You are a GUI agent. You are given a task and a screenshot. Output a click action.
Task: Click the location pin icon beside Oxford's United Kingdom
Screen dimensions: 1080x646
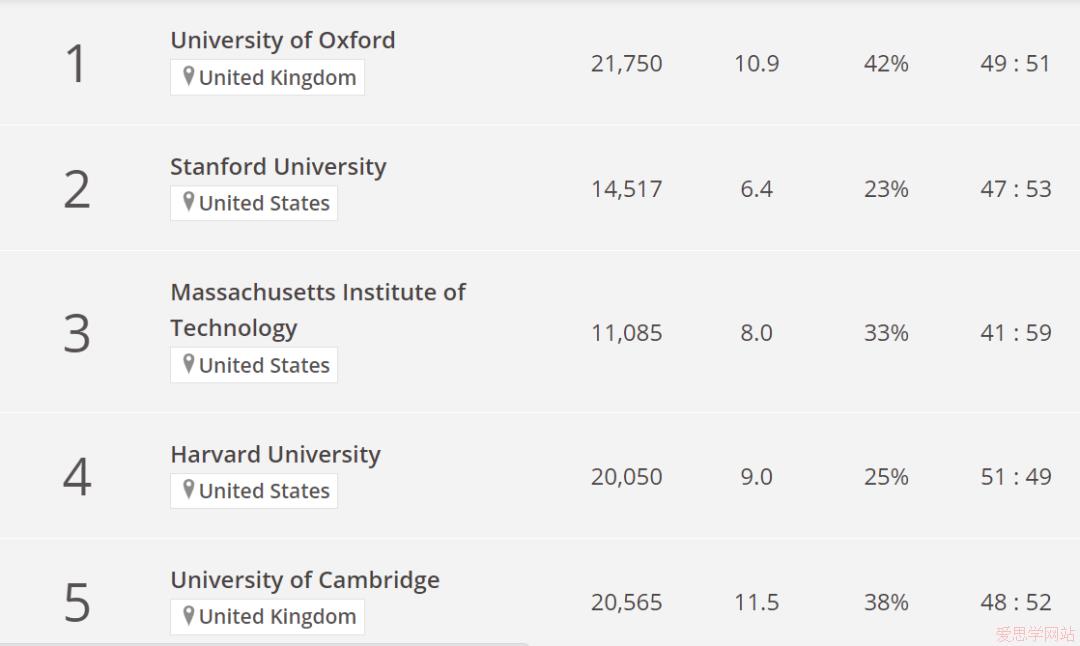pos(188,76)
